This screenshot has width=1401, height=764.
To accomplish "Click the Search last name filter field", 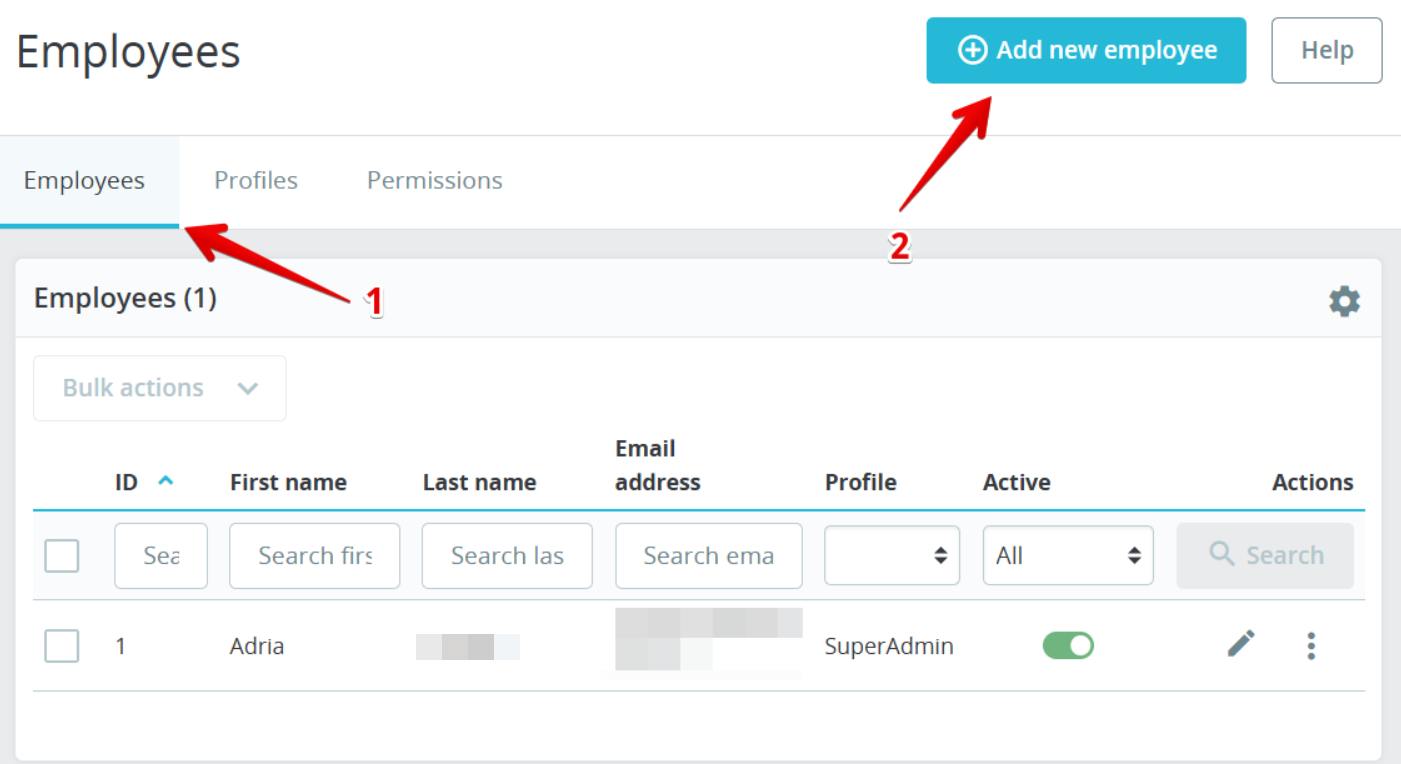I will (507, 556).
